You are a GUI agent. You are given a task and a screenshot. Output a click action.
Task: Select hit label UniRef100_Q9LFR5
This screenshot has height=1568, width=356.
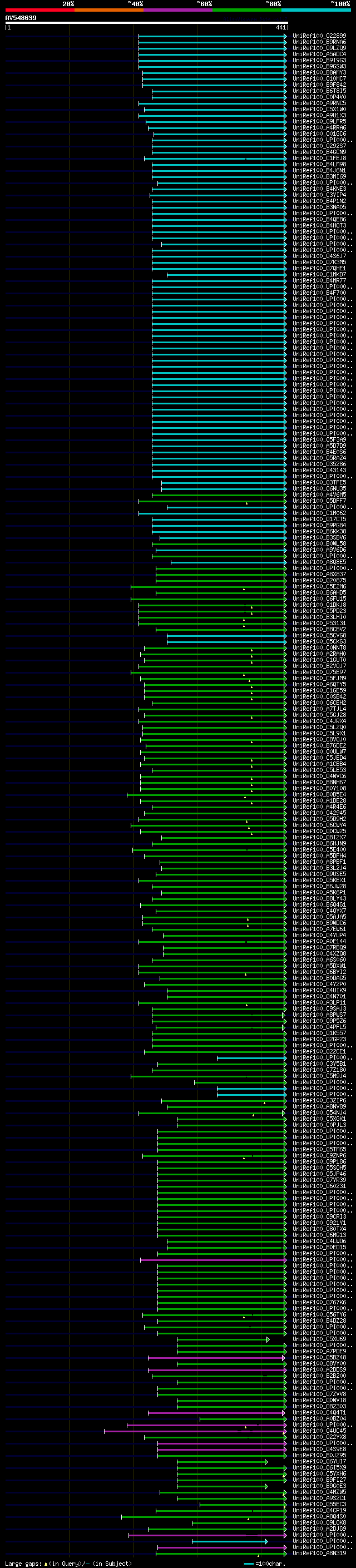[x=319, y=121]
